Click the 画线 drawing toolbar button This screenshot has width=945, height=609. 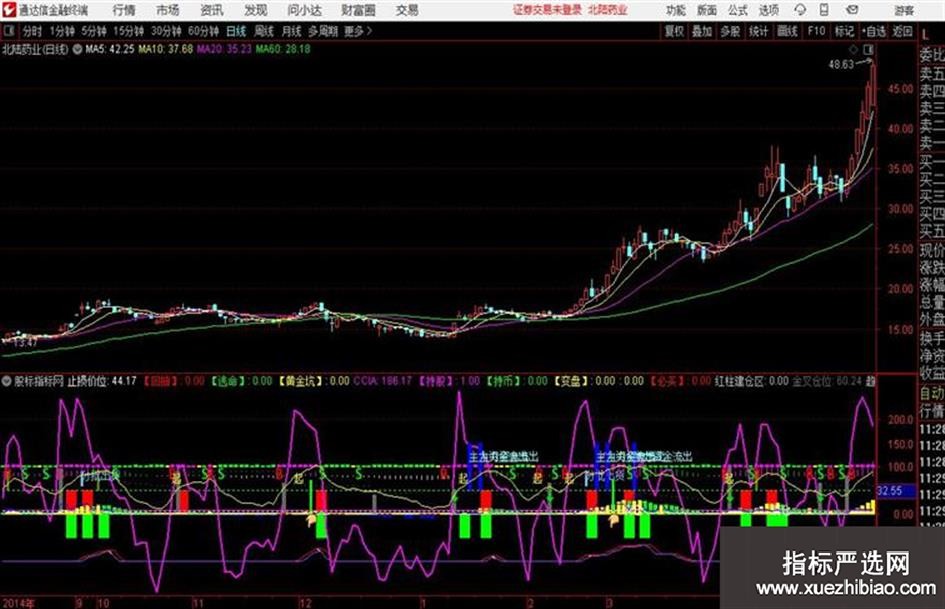click(x=788, y=31)
